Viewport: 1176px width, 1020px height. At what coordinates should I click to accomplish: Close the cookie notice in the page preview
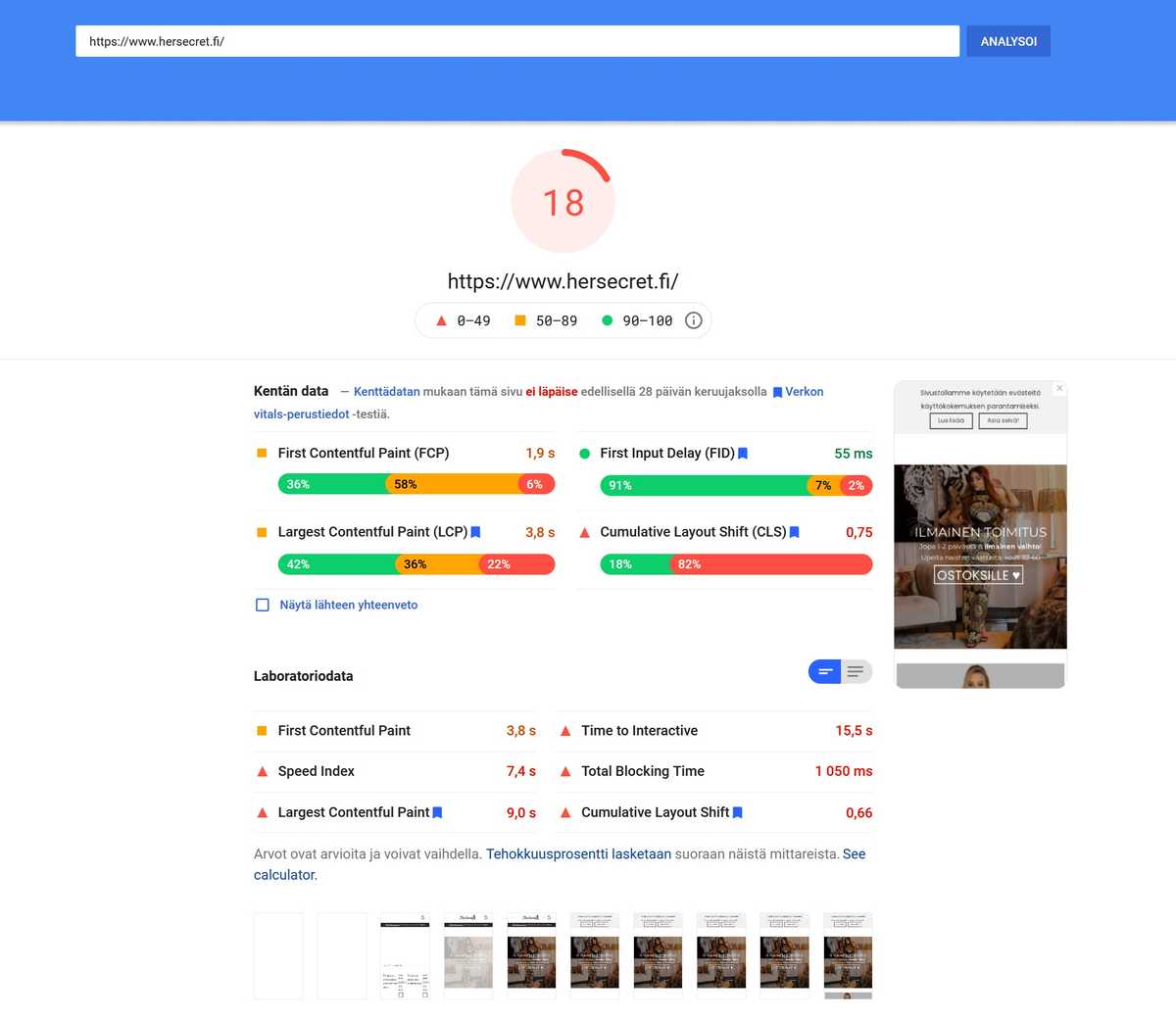[1059, 388]
